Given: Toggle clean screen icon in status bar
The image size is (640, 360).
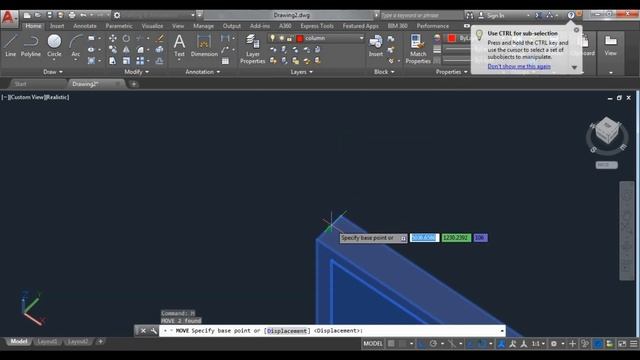Looking at the screenshot, I should (x=622, y=344).
